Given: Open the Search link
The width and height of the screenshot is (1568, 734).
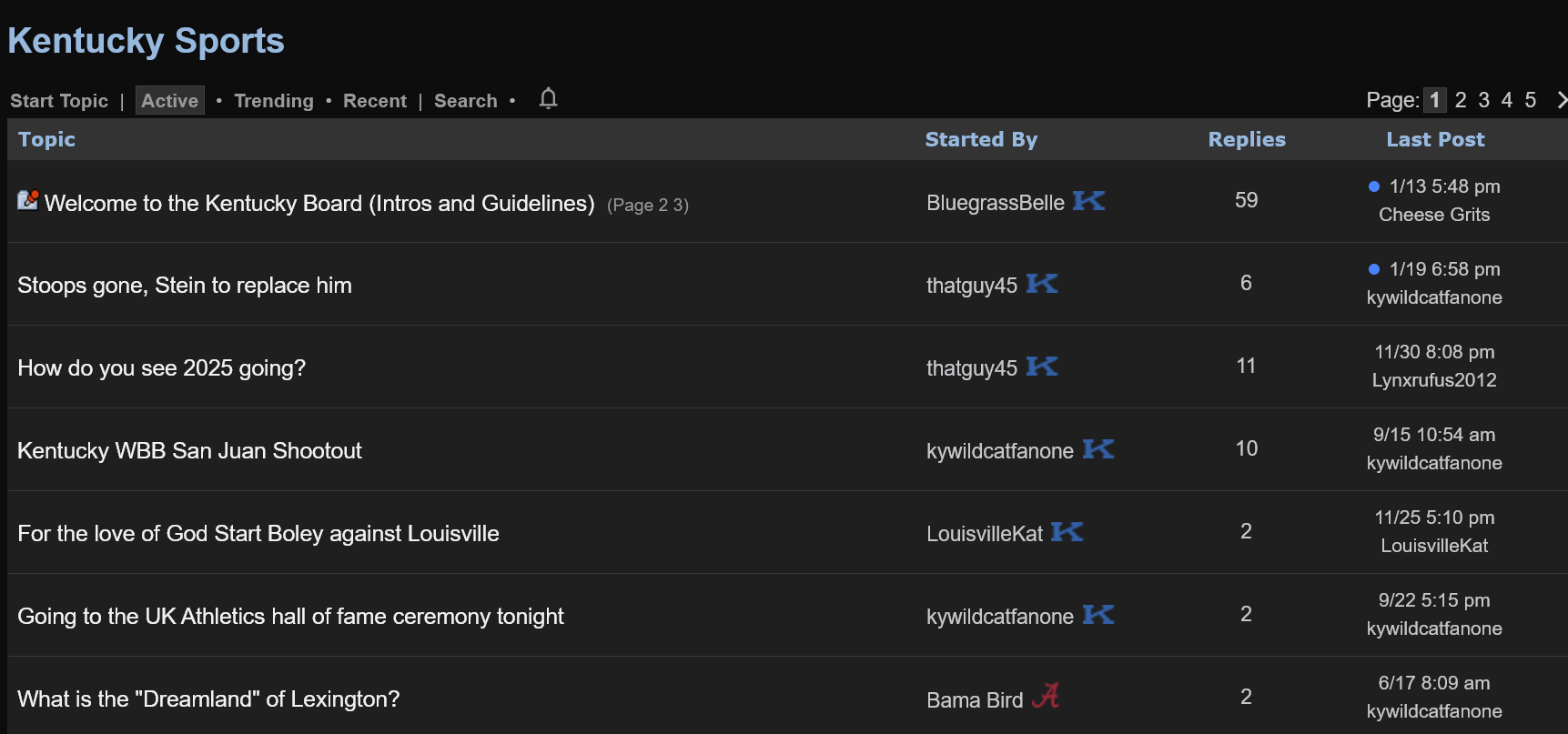Looking at the screenshot, I should (465, 101).
